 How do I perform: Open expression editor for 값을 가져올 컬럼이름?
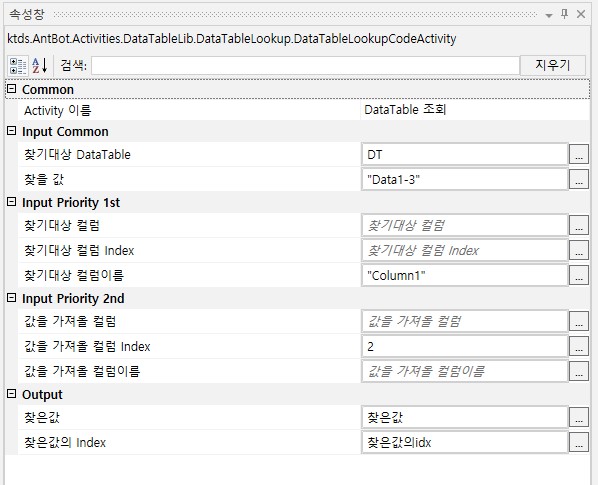pos(579,371)
